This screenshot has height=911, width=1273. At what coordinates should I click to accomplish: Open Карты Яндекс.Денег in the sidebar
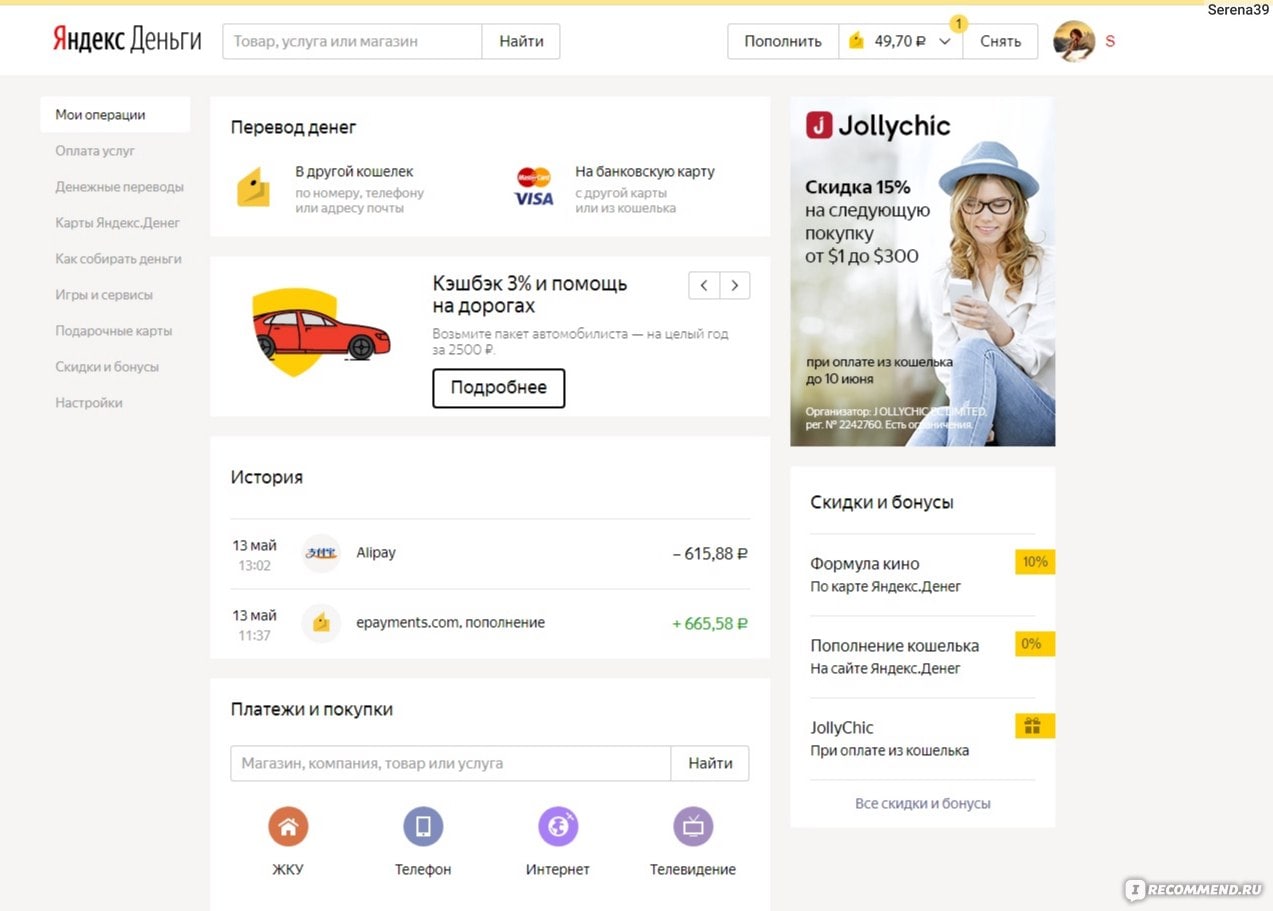(118, 223)
